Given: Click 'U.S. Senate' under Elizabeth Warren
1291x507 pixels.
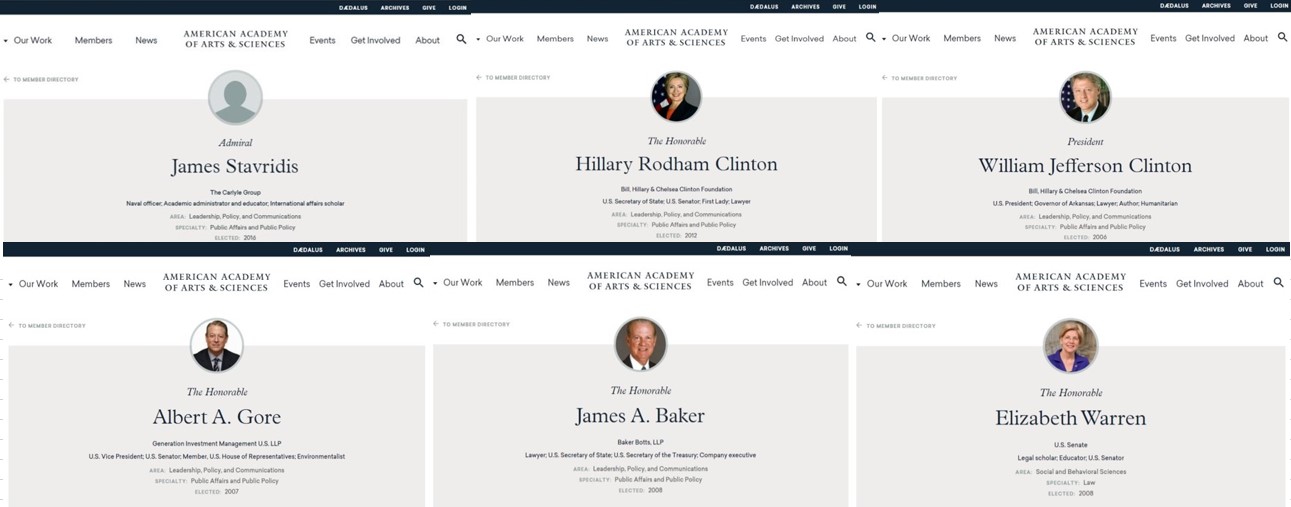Looking at the screenshot, I should (x=1071, y=445).
